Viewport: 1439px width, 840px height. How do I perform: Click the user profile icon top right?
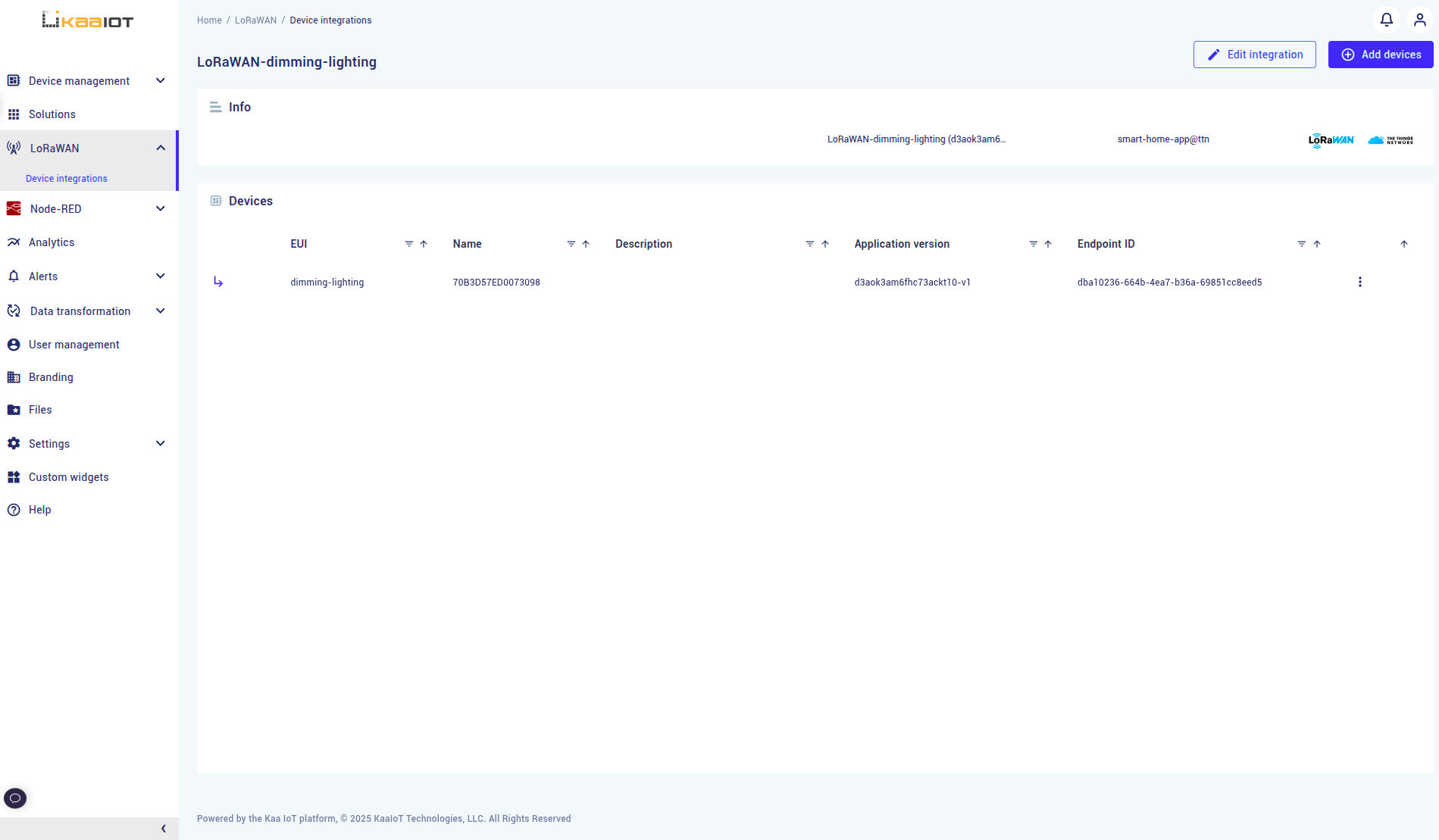1419,20
